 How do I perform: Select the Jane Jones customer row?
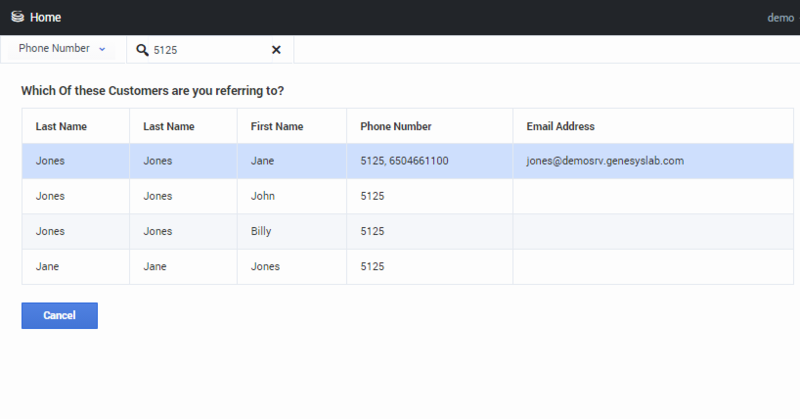click(x=408, y=161)
